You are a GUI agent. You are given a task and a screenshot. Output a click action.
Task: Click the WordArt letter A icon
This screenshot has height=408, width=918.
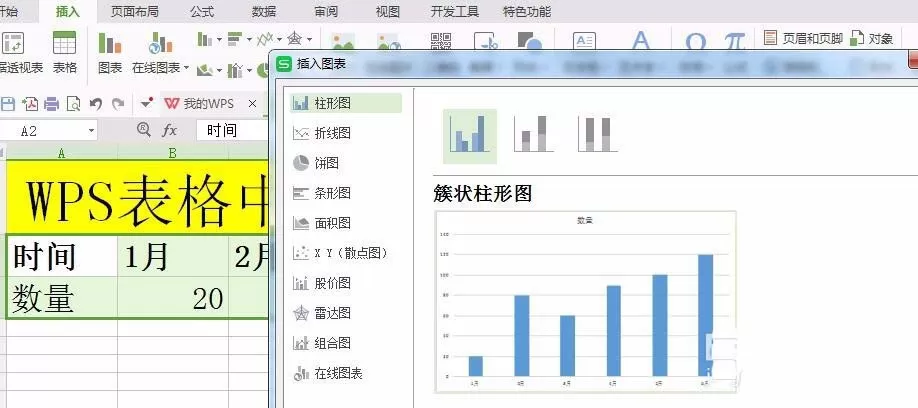(x=641, y=40)
